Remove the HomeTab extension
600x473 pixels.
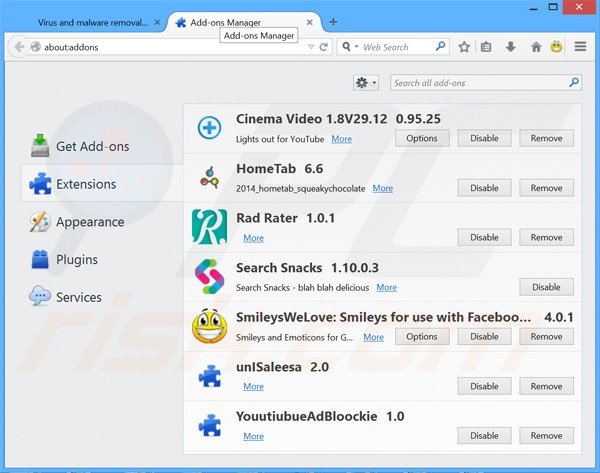coord(546,188)
